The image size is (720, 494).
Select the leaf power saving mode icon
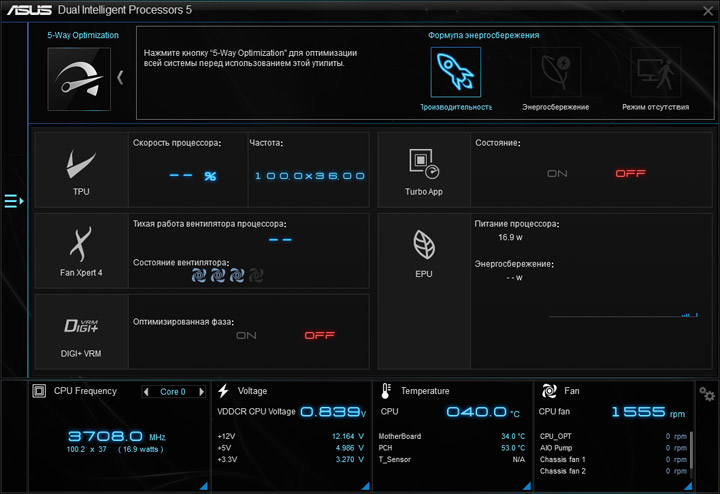click(556, 72)
